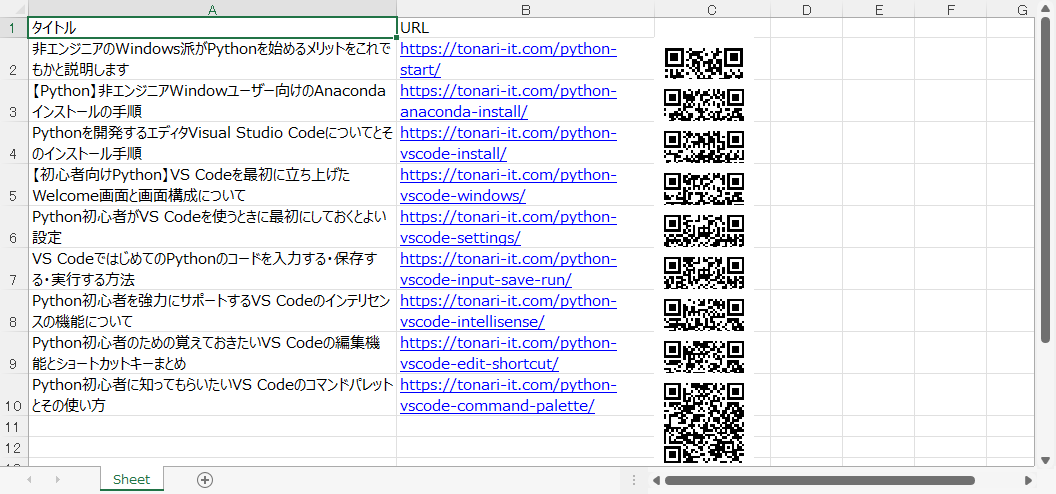
Task: Open the python-vscode-settings link
Action: coord(508,227)
